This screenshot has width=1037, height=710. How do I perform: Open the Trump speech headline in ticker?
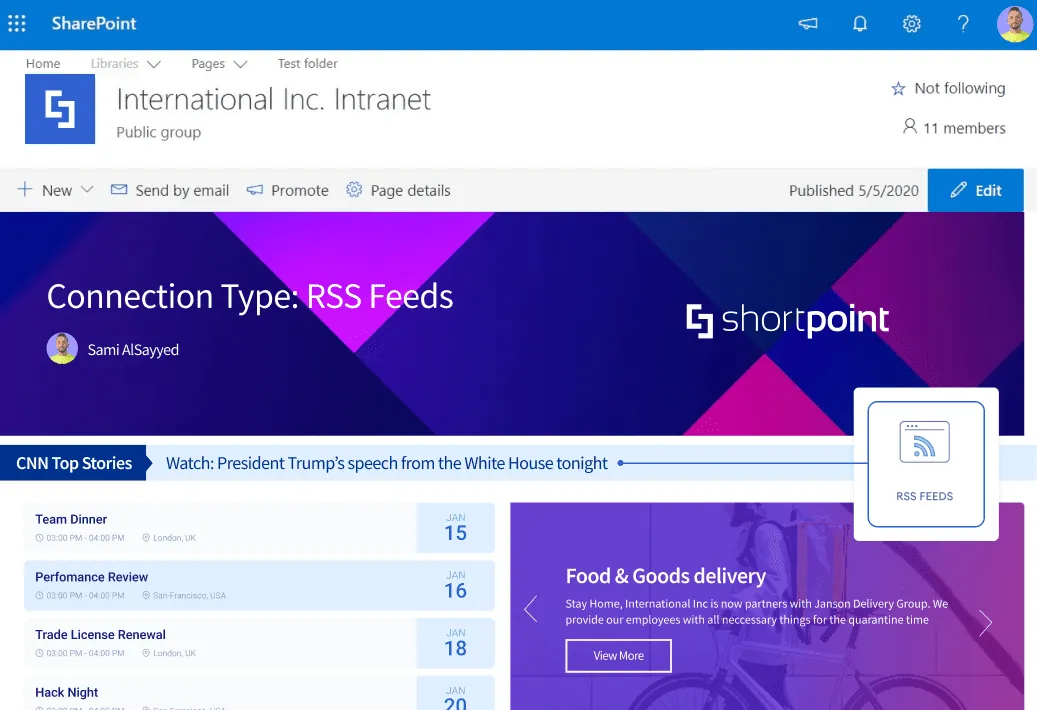(x=386, y=463)
